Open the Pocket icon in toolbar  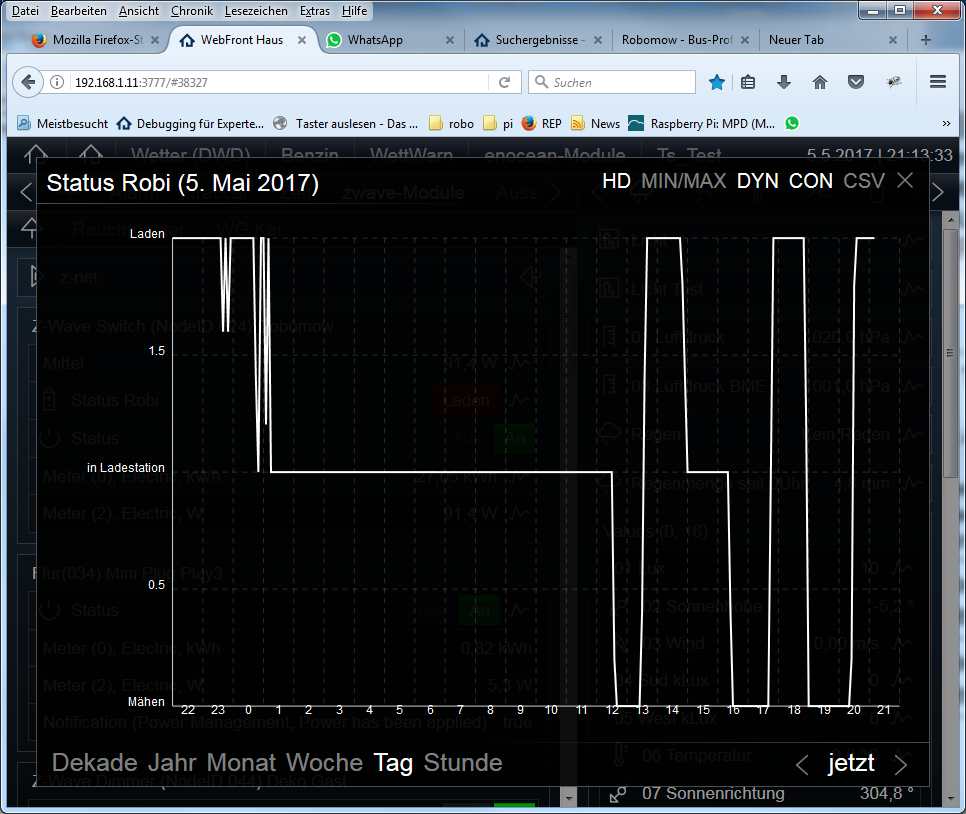click(x=856, y=83)
